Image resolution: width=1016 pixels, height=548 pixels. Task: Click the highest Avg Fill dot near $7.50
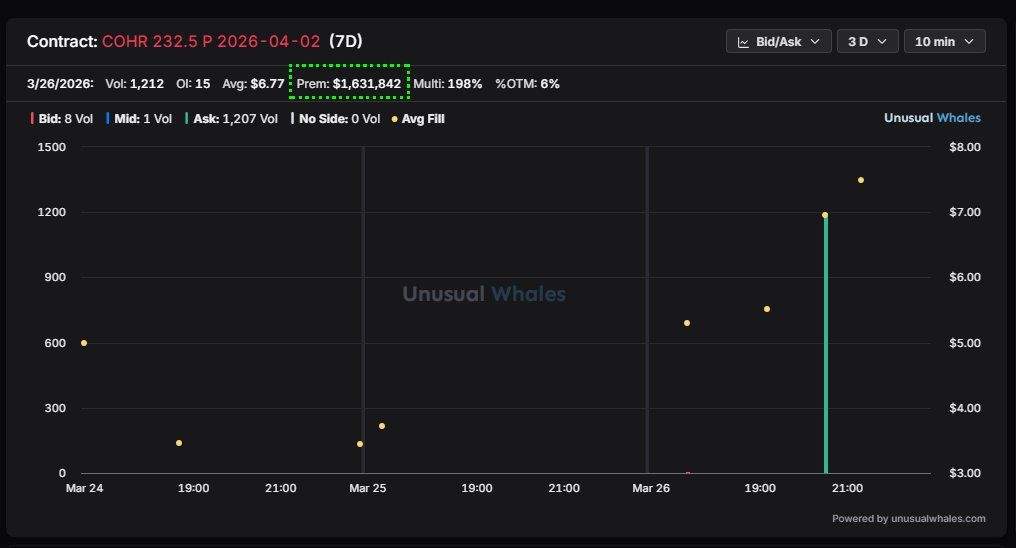tap(860, 180)
